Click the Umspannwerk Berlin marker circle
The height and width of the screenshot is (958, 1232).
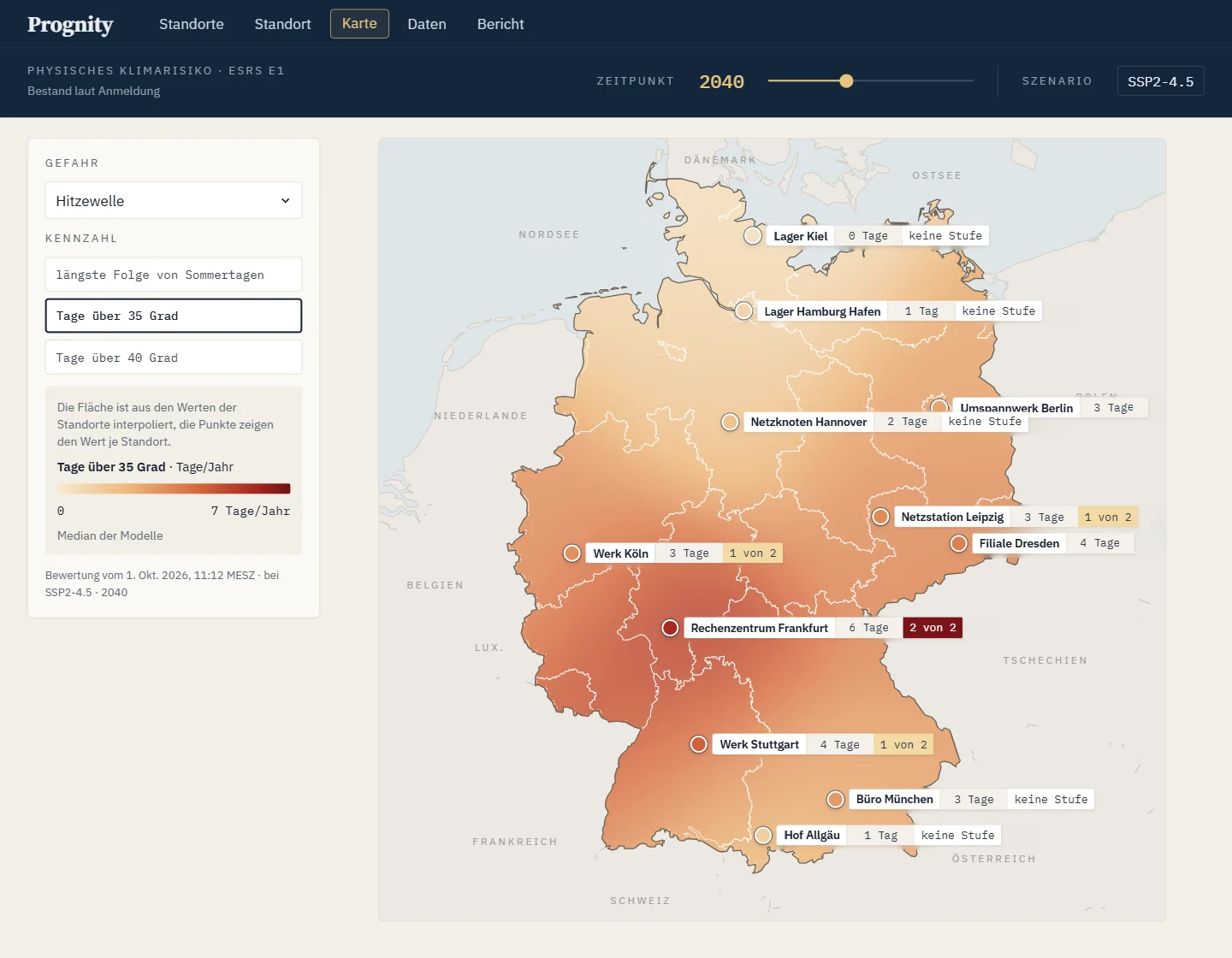[939, 405]
